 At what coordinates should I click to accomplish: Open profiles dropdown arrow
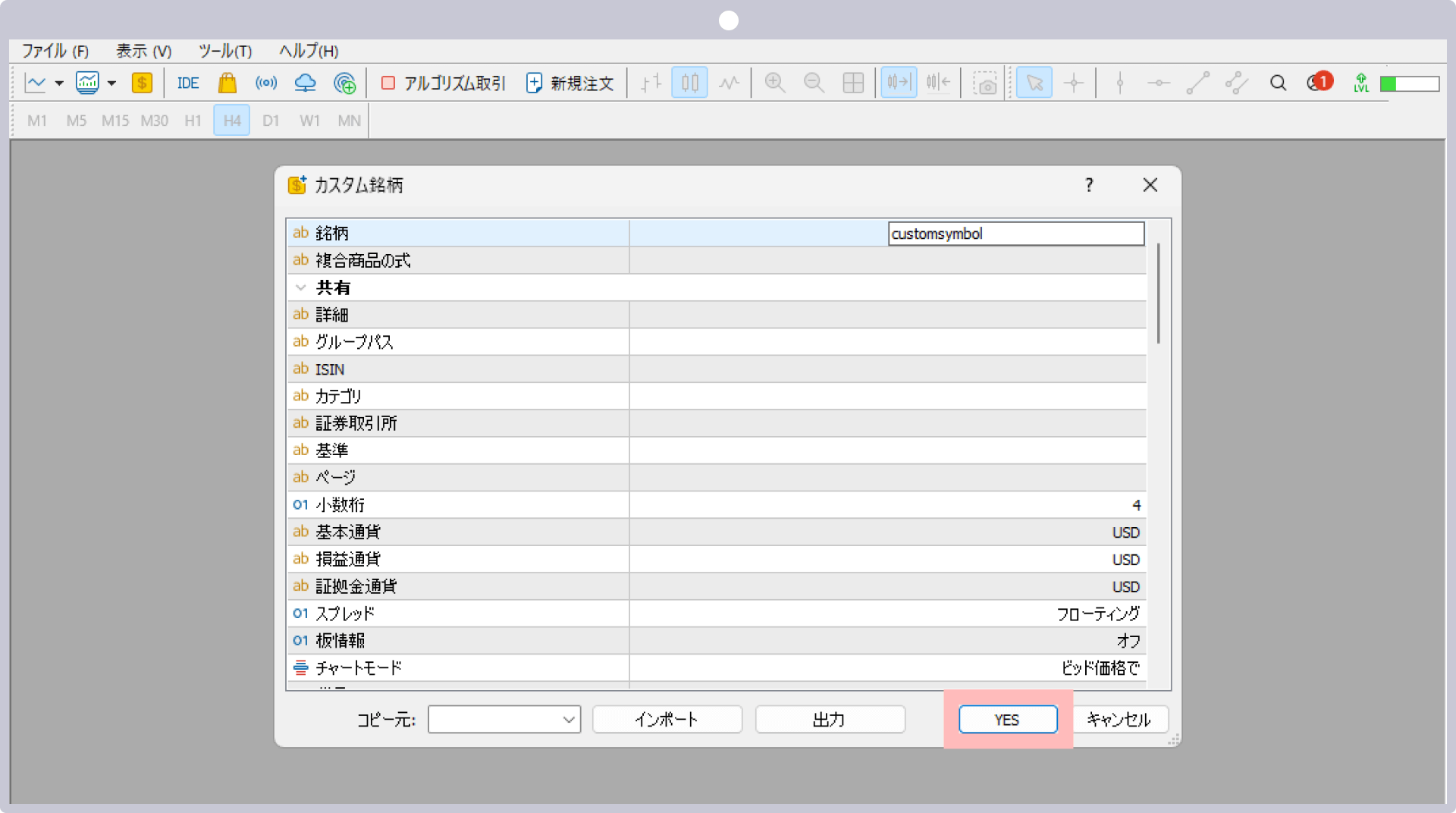[111, 83]
